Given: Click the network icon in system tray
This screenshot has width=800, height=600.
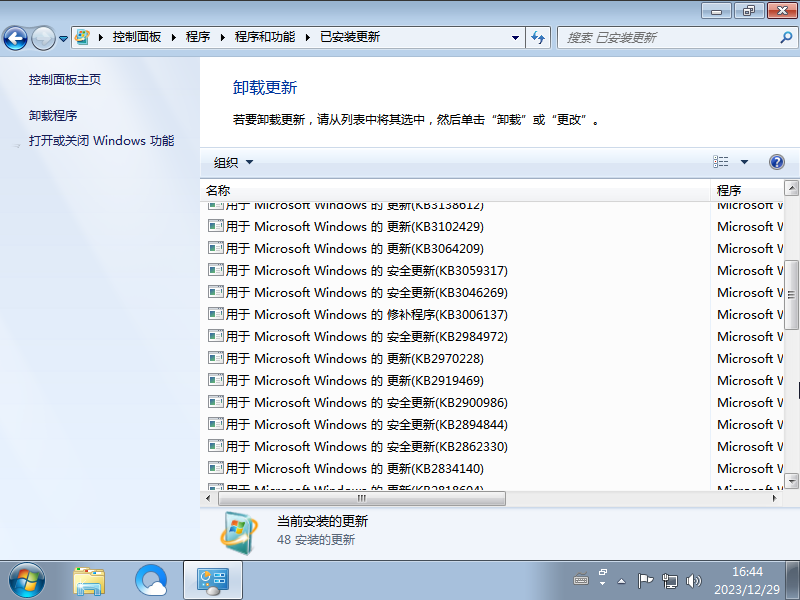Looking at the screenshot, I should click(670, 580).
